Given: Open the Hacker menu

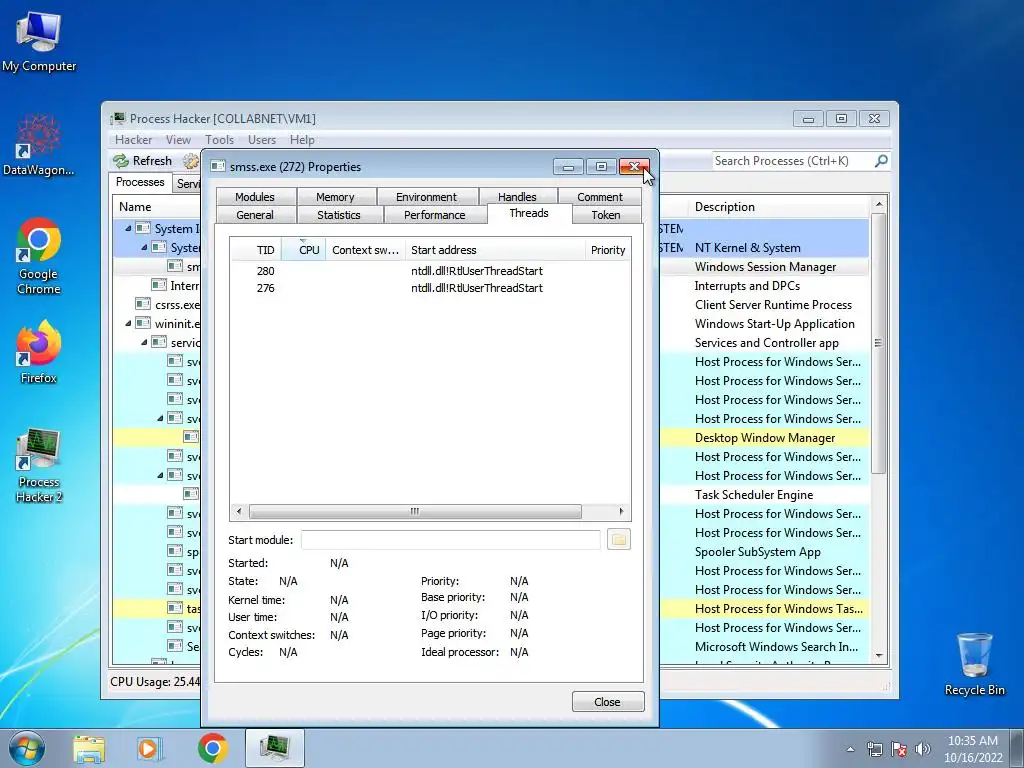Looking at the screenshot, I should (133, 140).
